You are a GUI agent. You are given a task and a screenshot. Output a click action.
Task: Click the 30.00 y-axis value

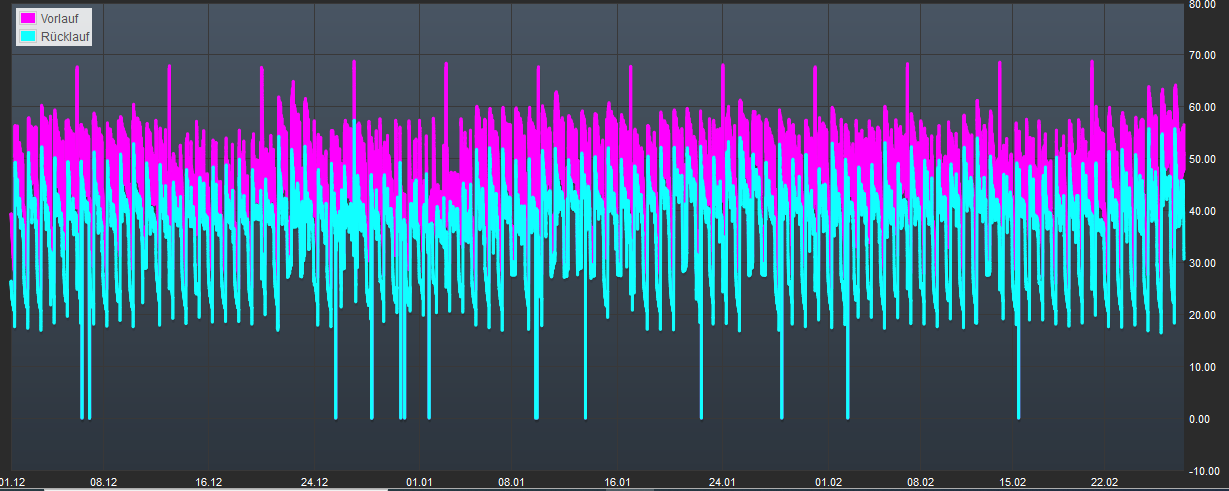[1201, 263]
